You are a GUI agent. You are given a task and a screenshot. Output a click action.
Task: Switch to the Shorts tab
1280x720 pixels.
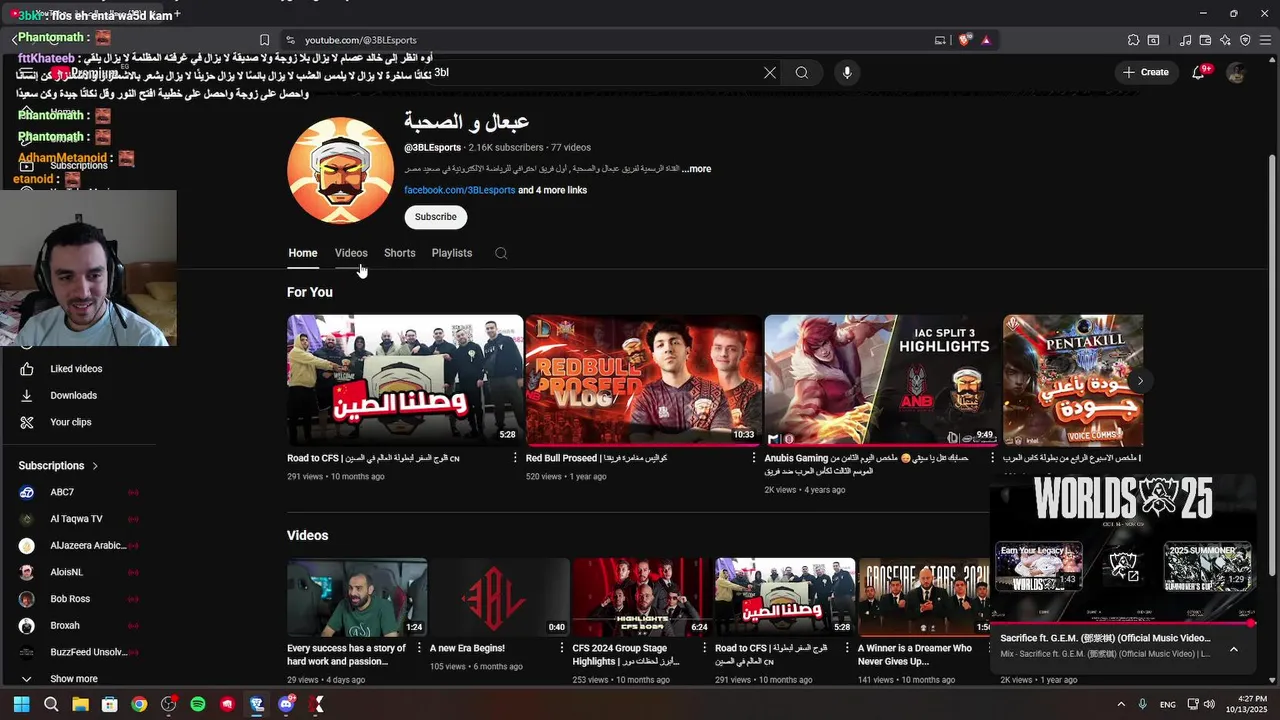pos(399,253)
